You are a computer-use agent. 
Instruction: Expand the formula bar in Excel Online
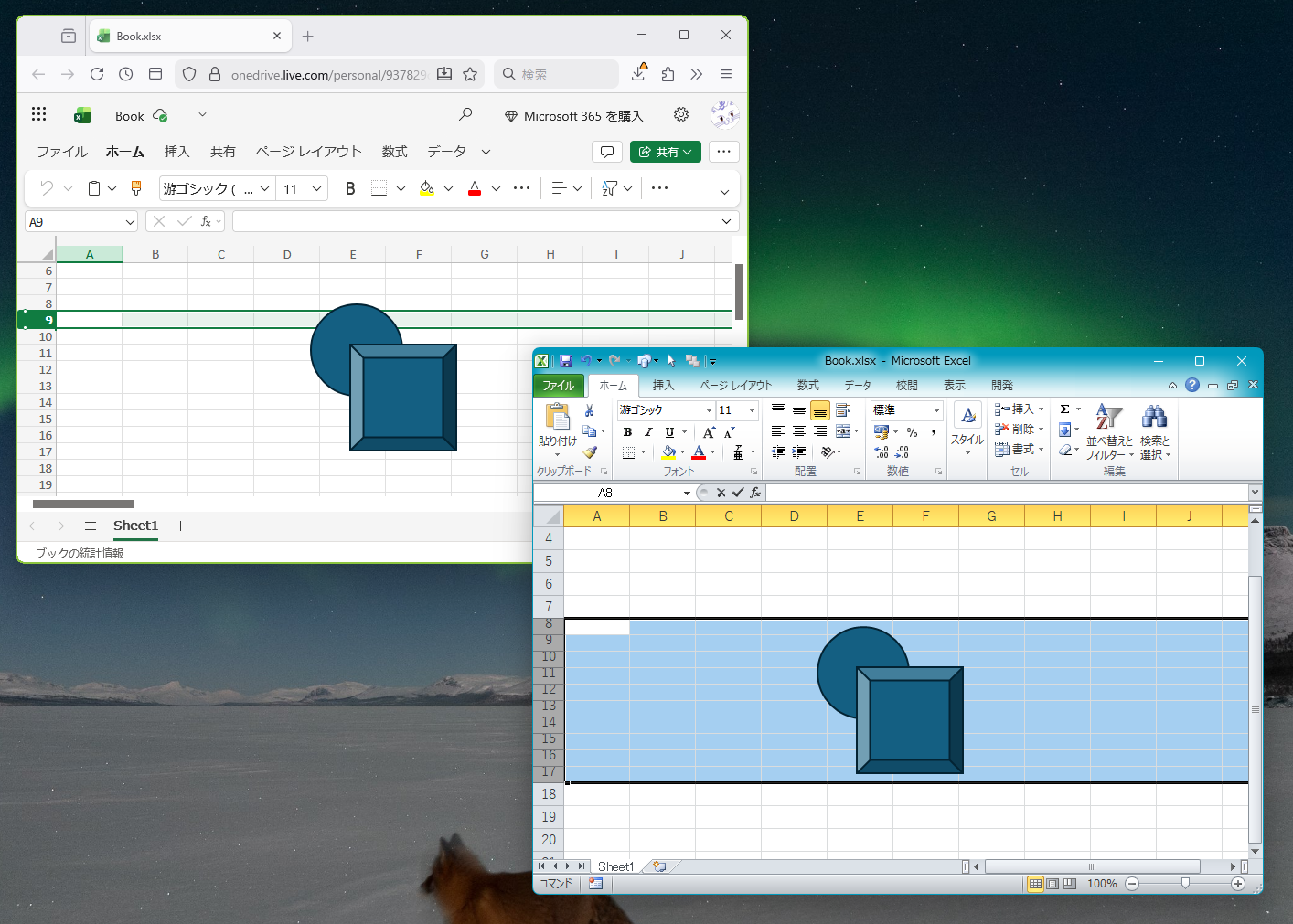click(x=726, y=221)
